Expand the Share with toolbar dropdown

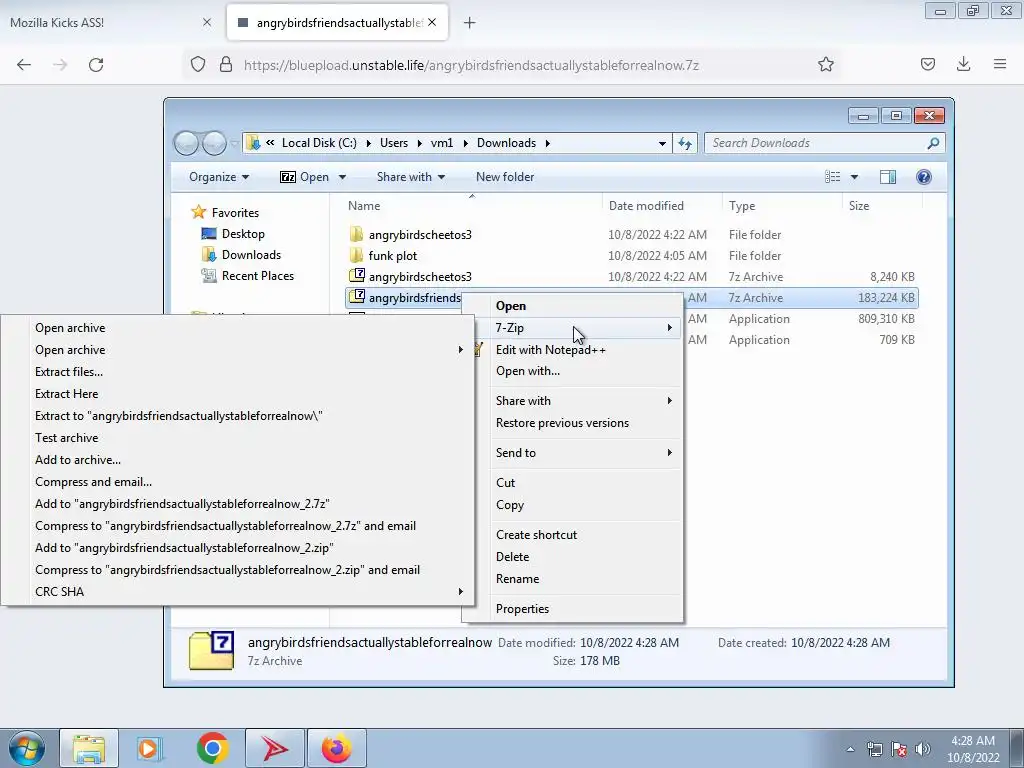pyautogui.click(x=411, y=177)
